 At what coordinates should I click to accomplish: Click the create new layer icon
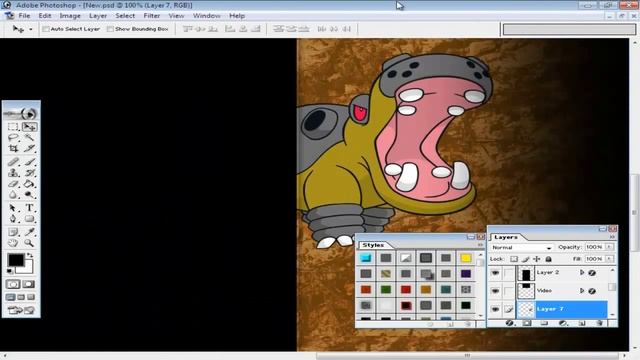click(x=582, y=323)
